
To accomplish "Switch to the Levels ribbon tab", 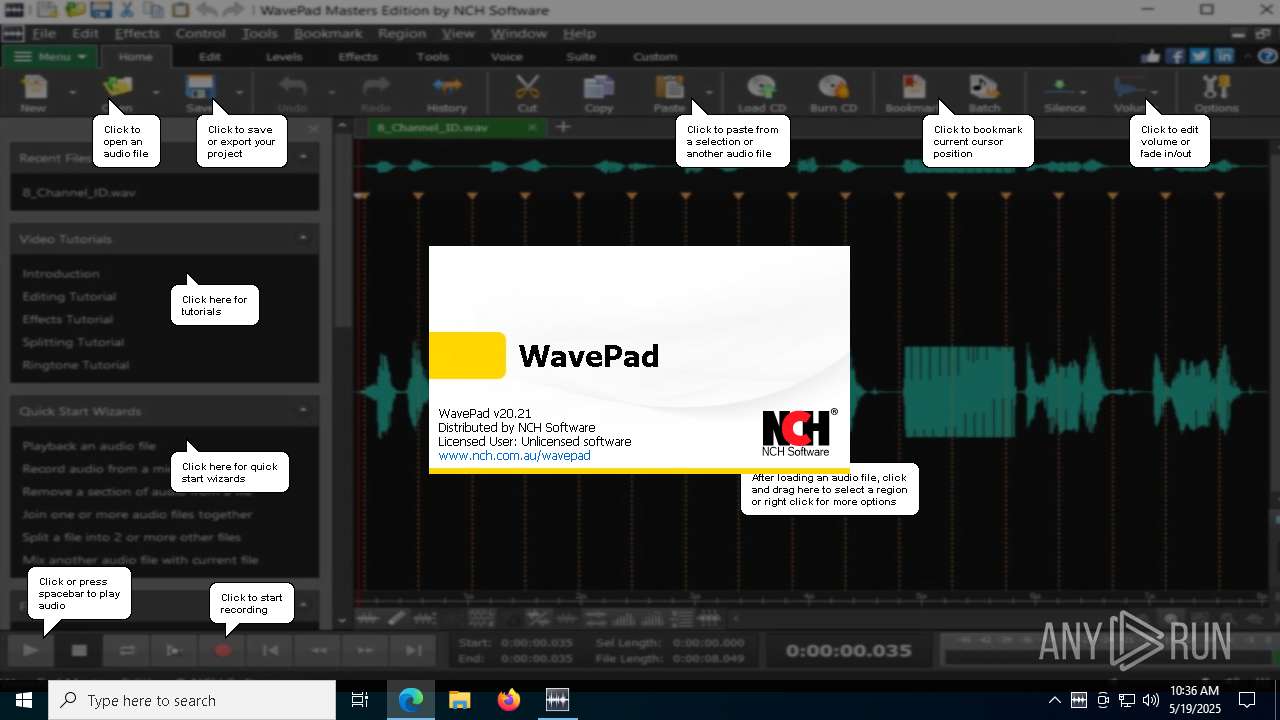I will pyautogui.click(x=284, y=57).
